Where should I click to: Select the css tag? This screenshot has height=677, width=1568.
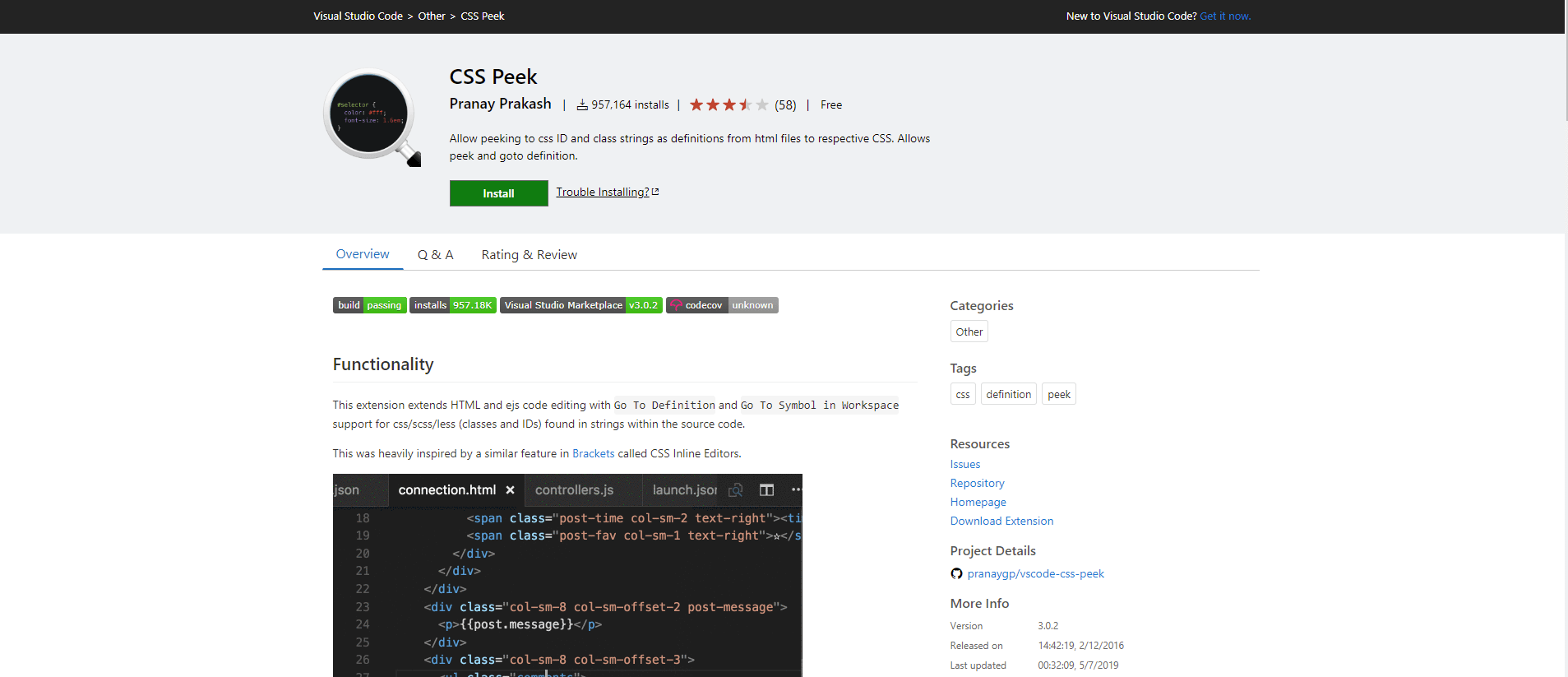click(963, 394)
